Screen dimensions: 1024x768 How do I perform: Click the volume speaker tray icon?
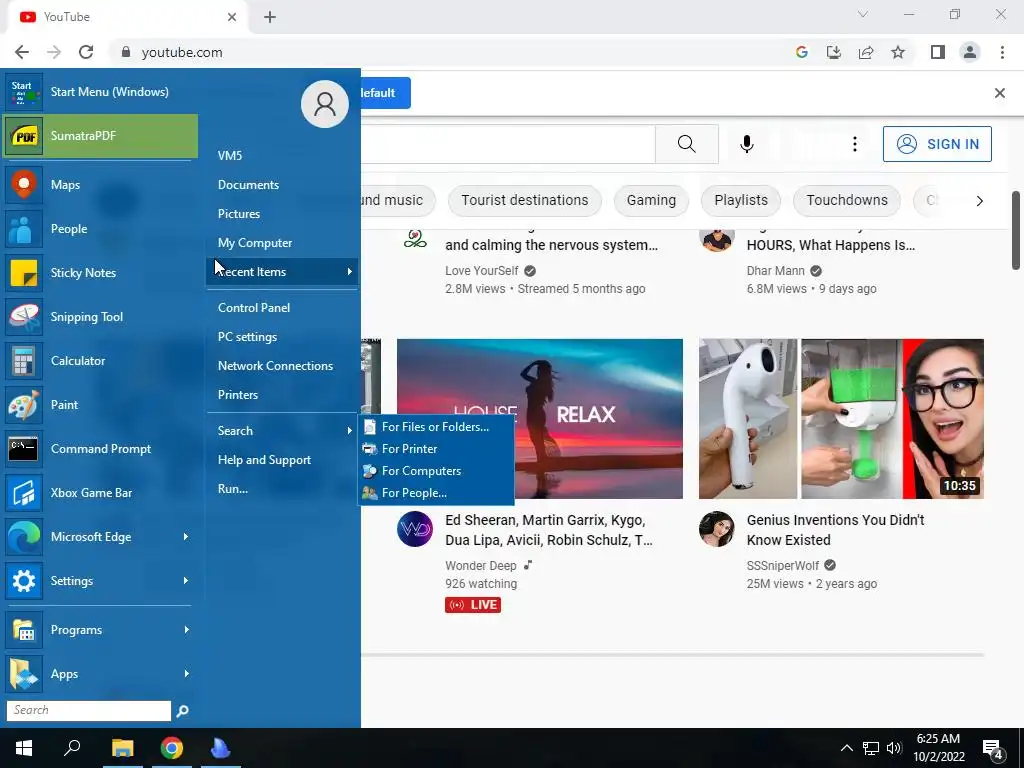(x=894, y=748)
